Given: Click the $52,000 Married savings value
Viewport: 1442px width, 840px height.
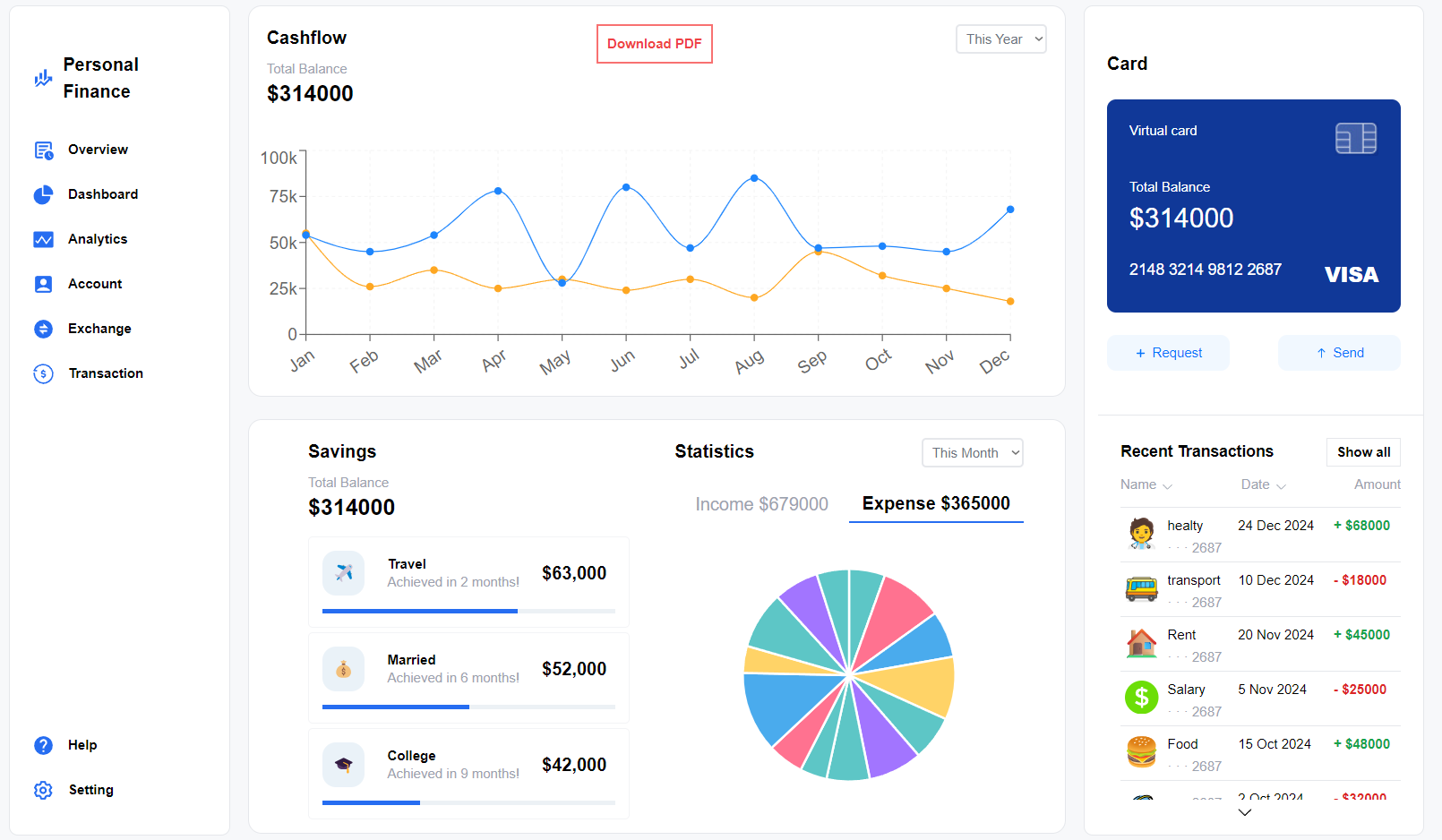Looking at the screenshot, I should tap(574, 669).
